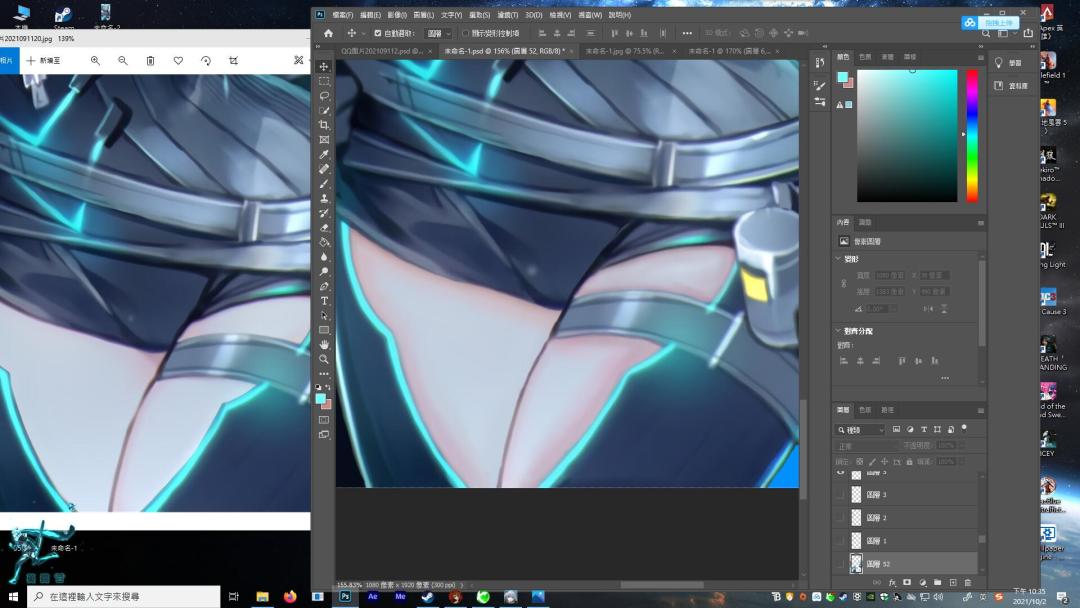The image size is (1080, 608).
Task: Show layer 3 via its visibility box
Action: (x=840, y=494)
